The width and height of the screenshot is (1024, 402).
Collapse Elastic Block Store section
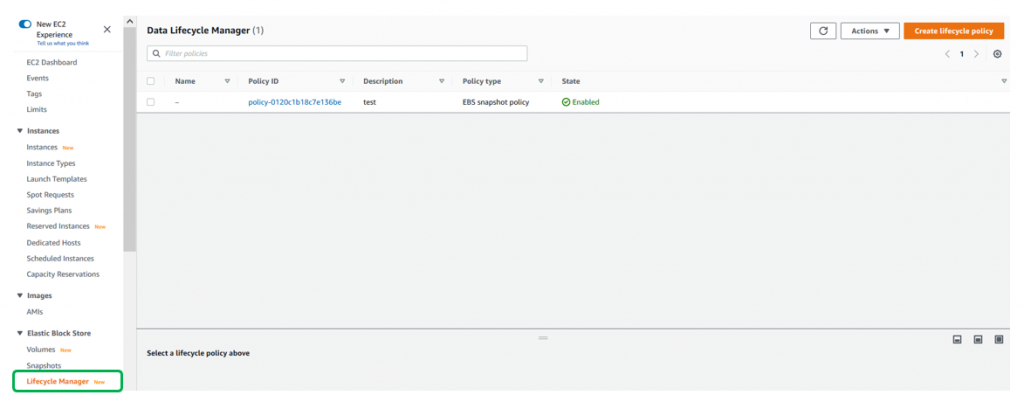20,333
